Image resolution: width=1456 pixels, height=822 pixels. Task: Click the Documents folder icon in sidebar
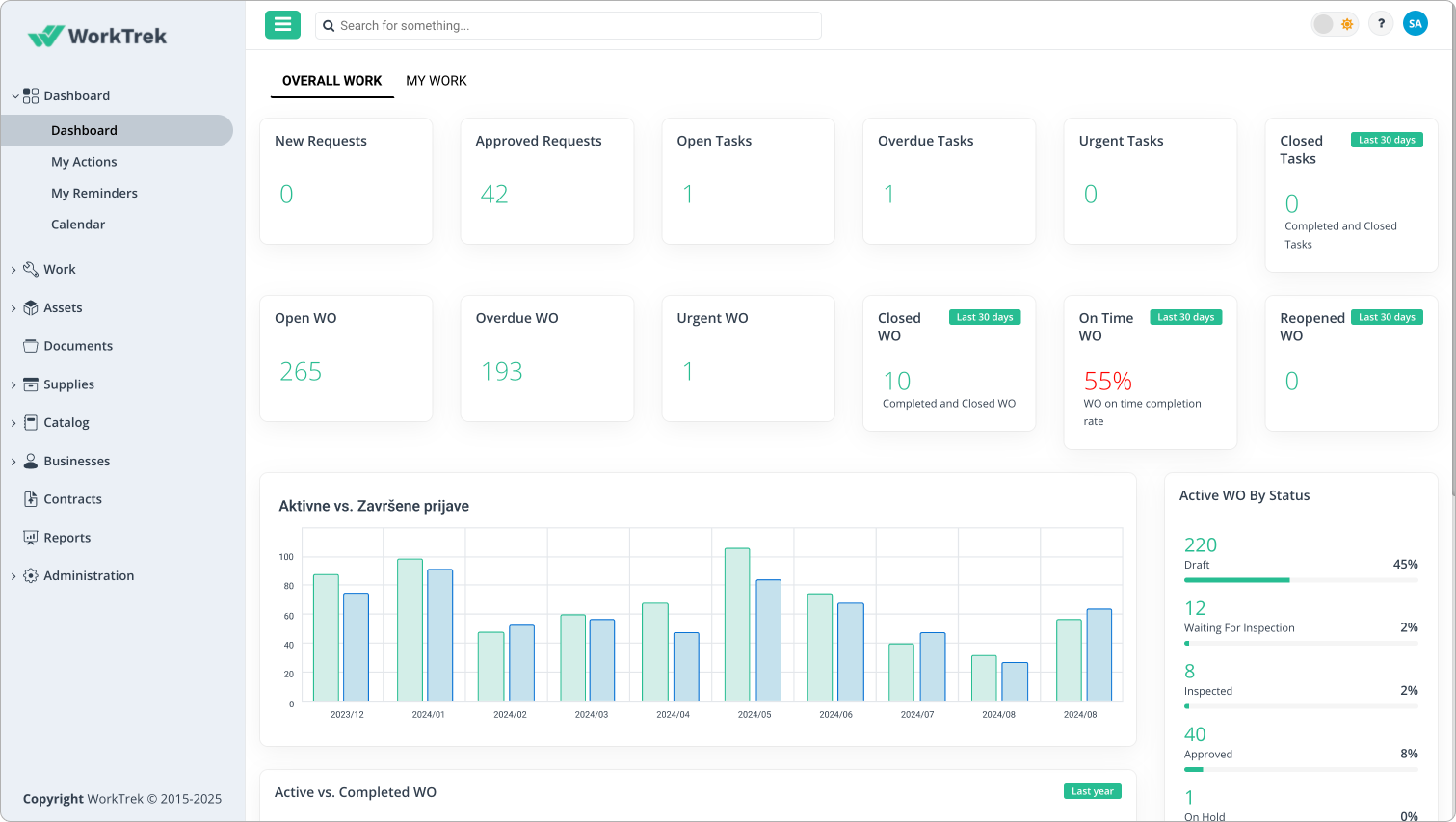point(31,346)
